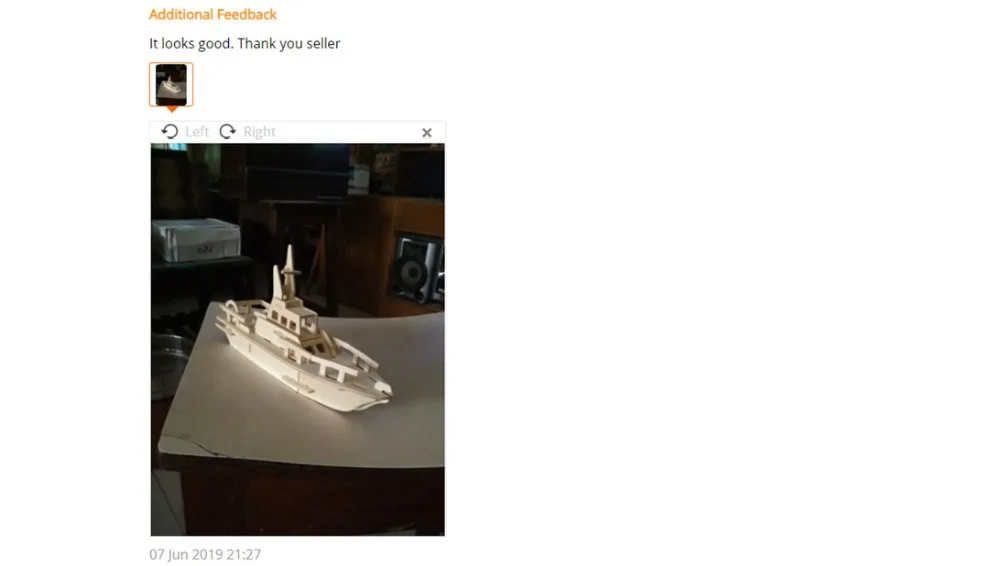Click the rotate left counterclockwise arrow icon
This screenshot has width=1000, height=566.
coord(170,131)
